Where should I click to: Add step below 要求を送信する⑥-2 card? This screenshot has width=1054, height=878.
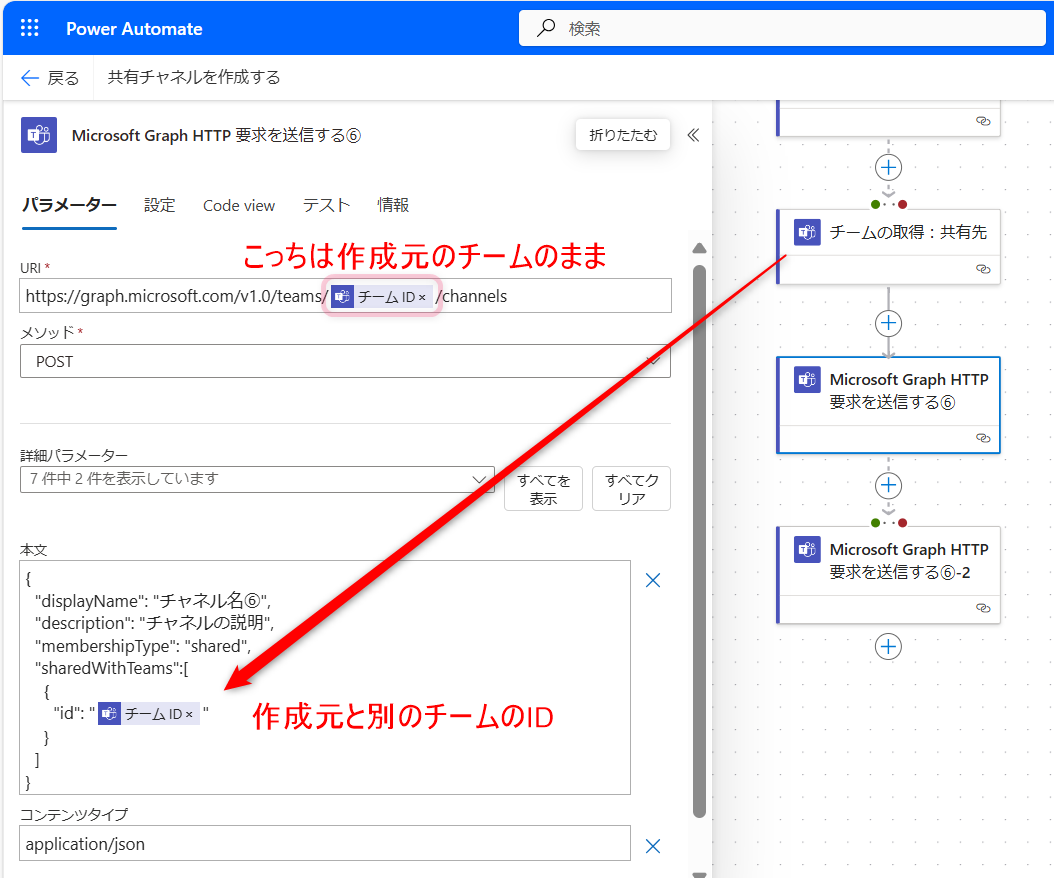click(x=888, y=647)
